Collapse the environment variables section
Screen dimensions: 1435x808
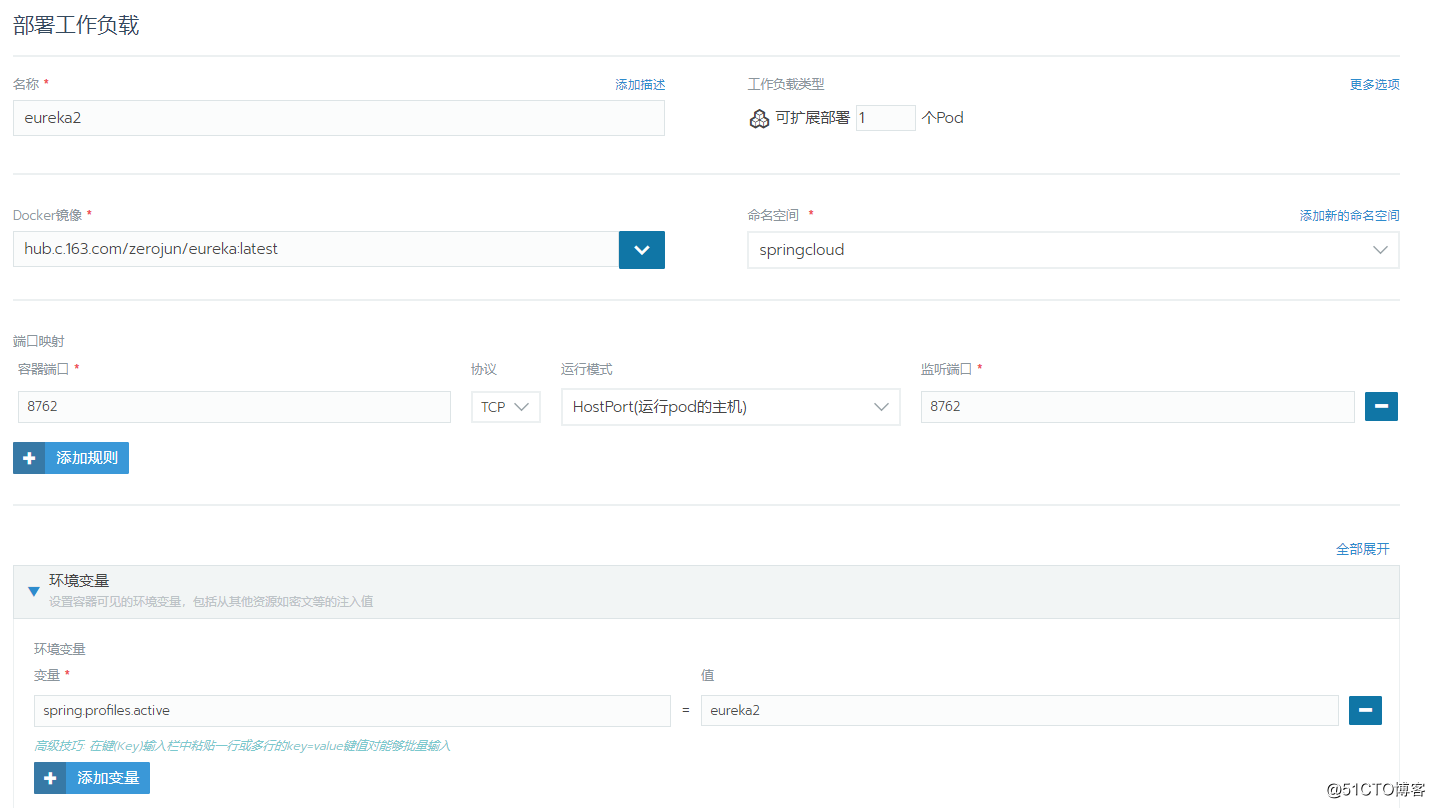pyautogui.click(x=34, y=591)
